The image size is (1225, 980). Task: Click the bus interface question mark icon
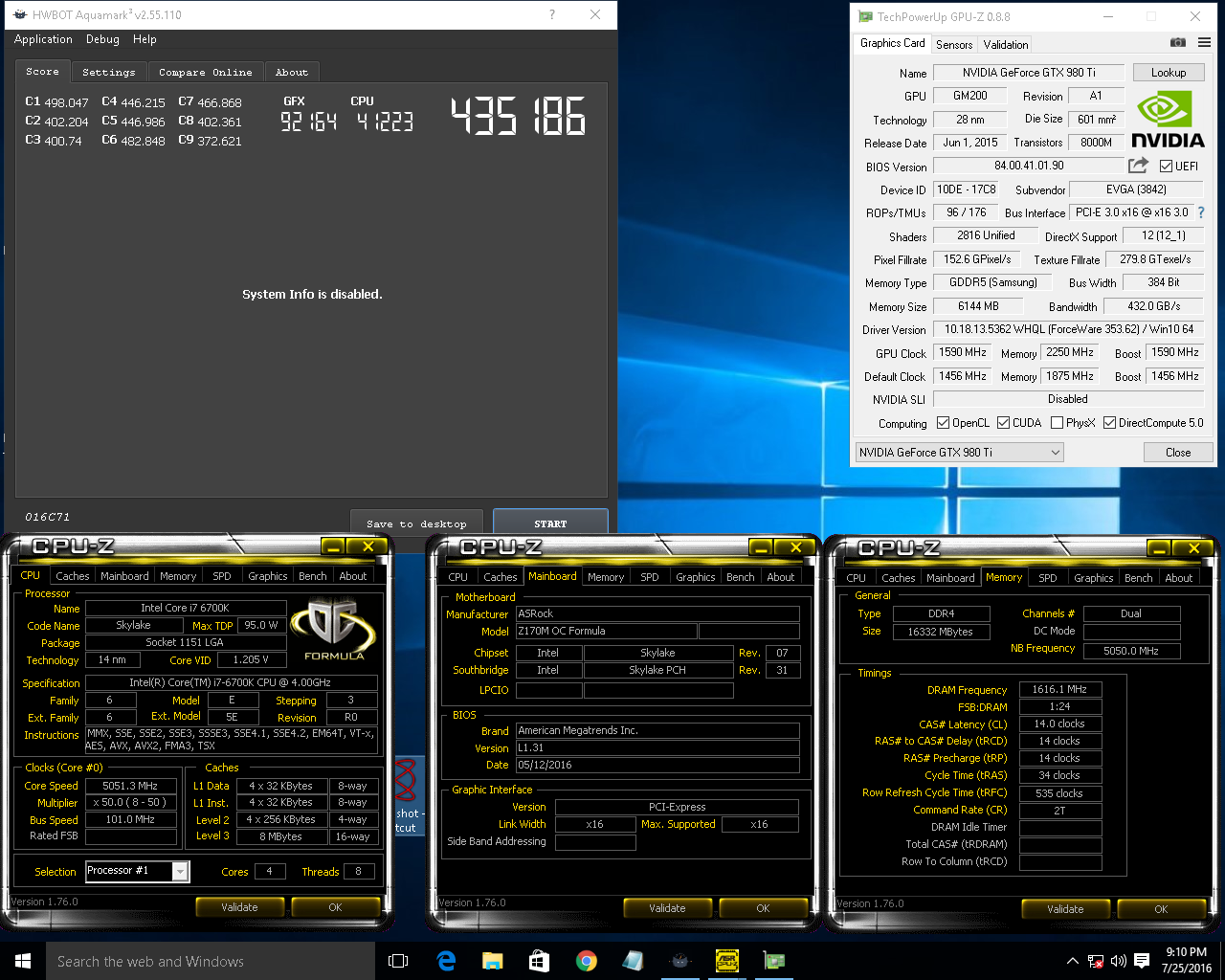[1201, 212]
